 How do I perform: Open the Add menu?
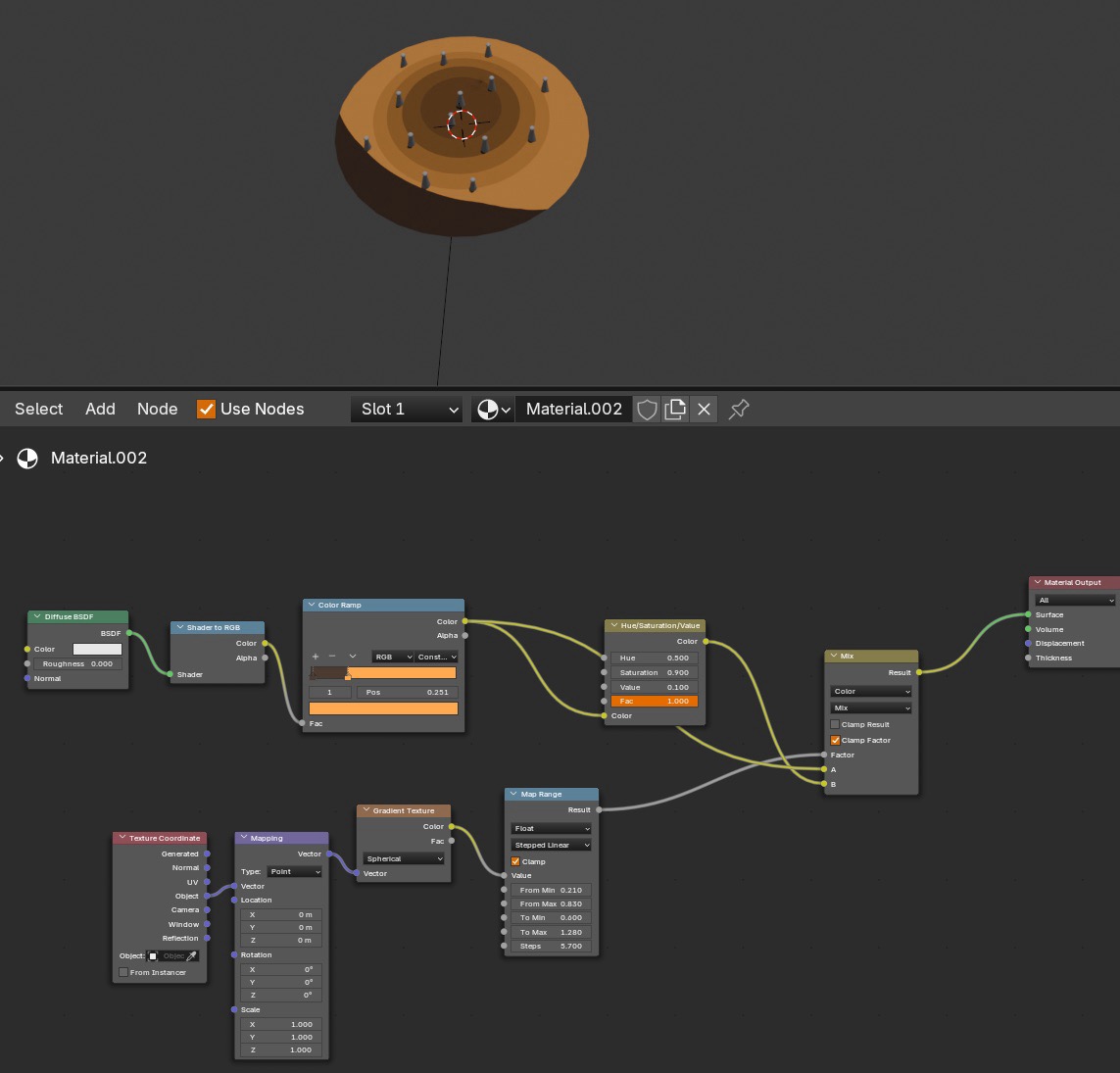100,410
